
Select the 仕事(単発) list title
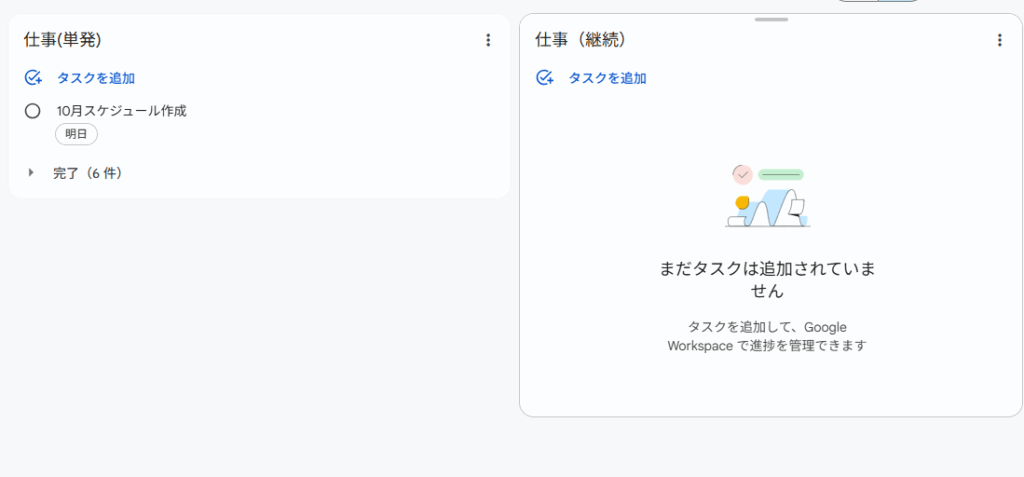[63, 40]
